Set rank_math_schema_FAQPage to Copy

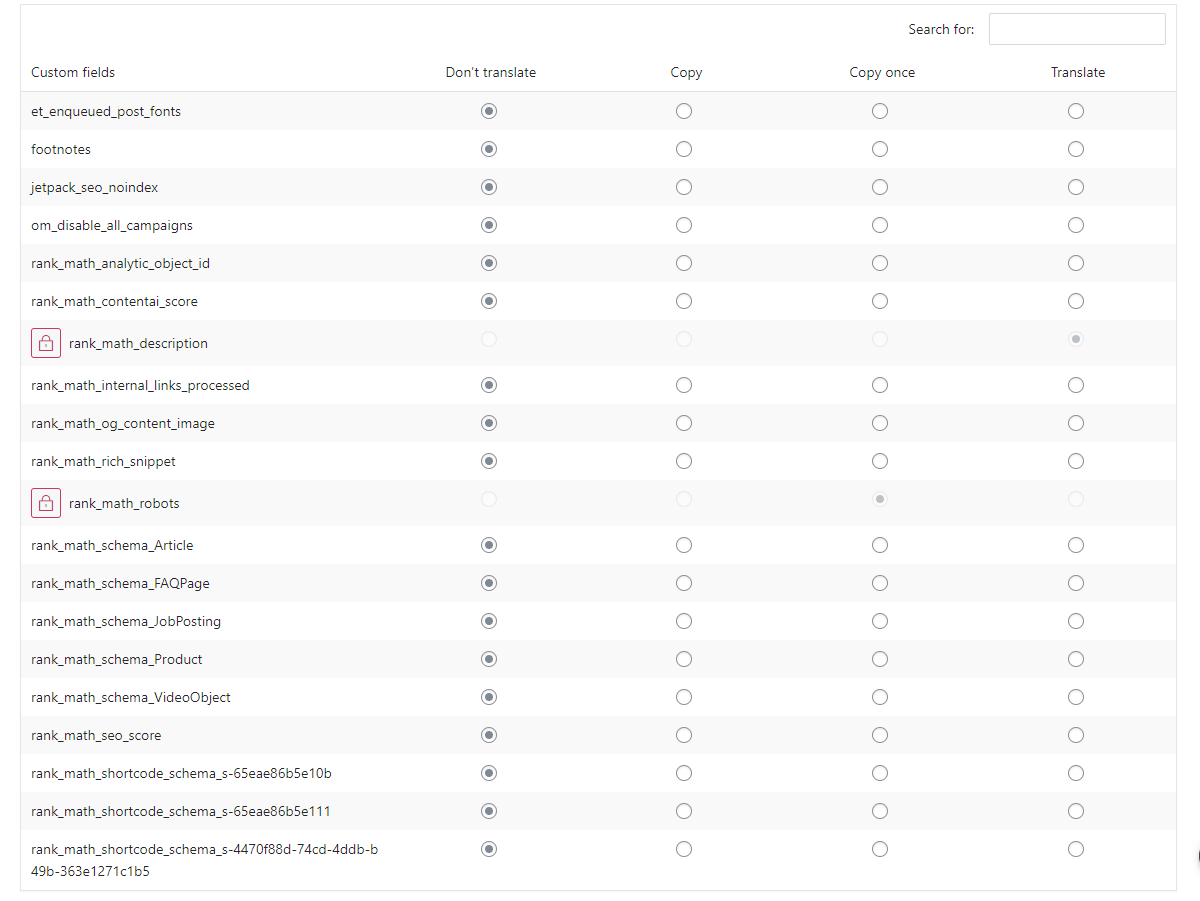(x=684, y=583)
